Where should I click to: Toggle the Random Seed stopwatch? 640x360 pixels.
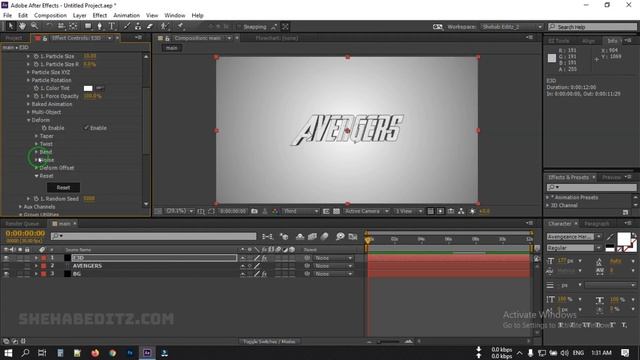pyautogui.click(x=36, y=199)
